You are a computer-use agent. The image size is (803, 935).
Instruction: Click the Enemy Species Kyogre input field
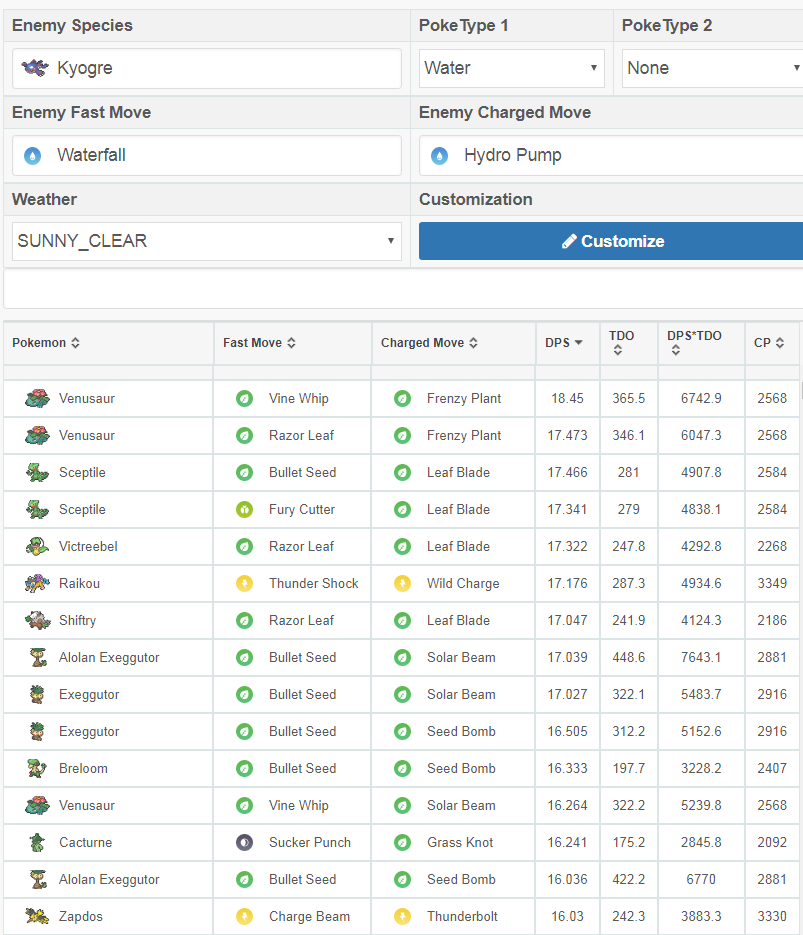(x=206, y=68)
